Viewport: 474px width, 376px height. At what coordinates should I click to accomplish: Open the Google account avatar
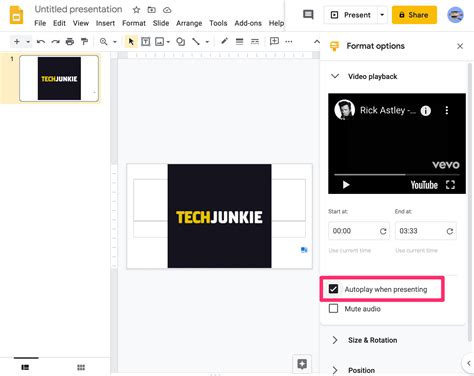point(455,15)
